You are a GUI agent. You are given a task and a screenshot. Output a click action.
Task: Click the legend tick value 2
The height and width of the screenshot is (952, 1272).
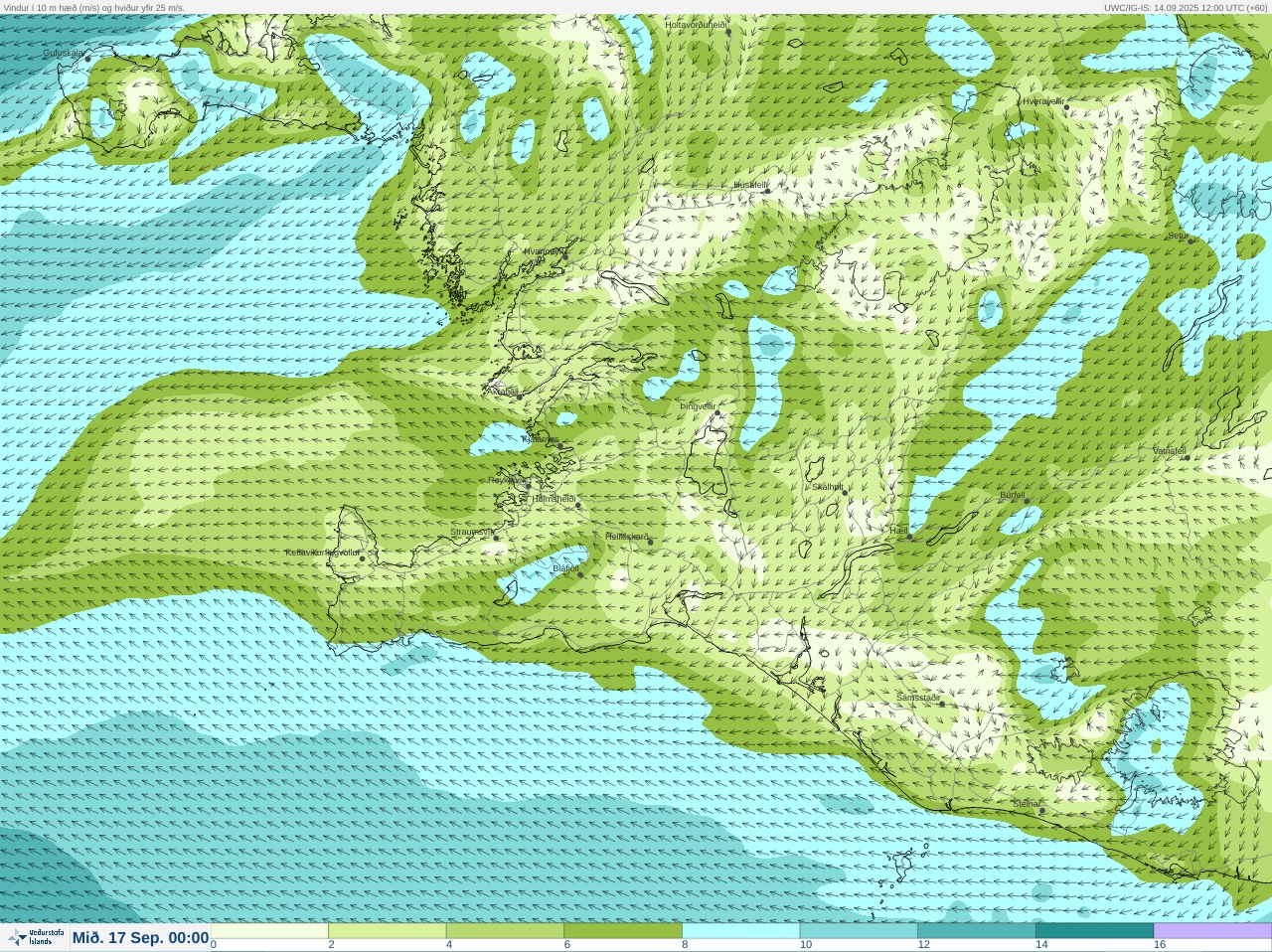click(331, 945)
